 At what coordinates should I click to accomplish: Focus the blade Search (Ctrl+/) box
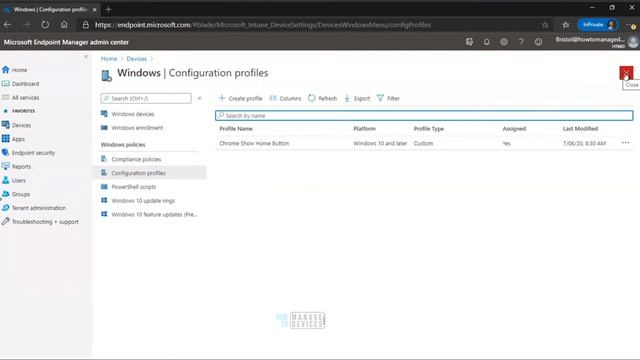pyautogui.click(x=146, y=98)
